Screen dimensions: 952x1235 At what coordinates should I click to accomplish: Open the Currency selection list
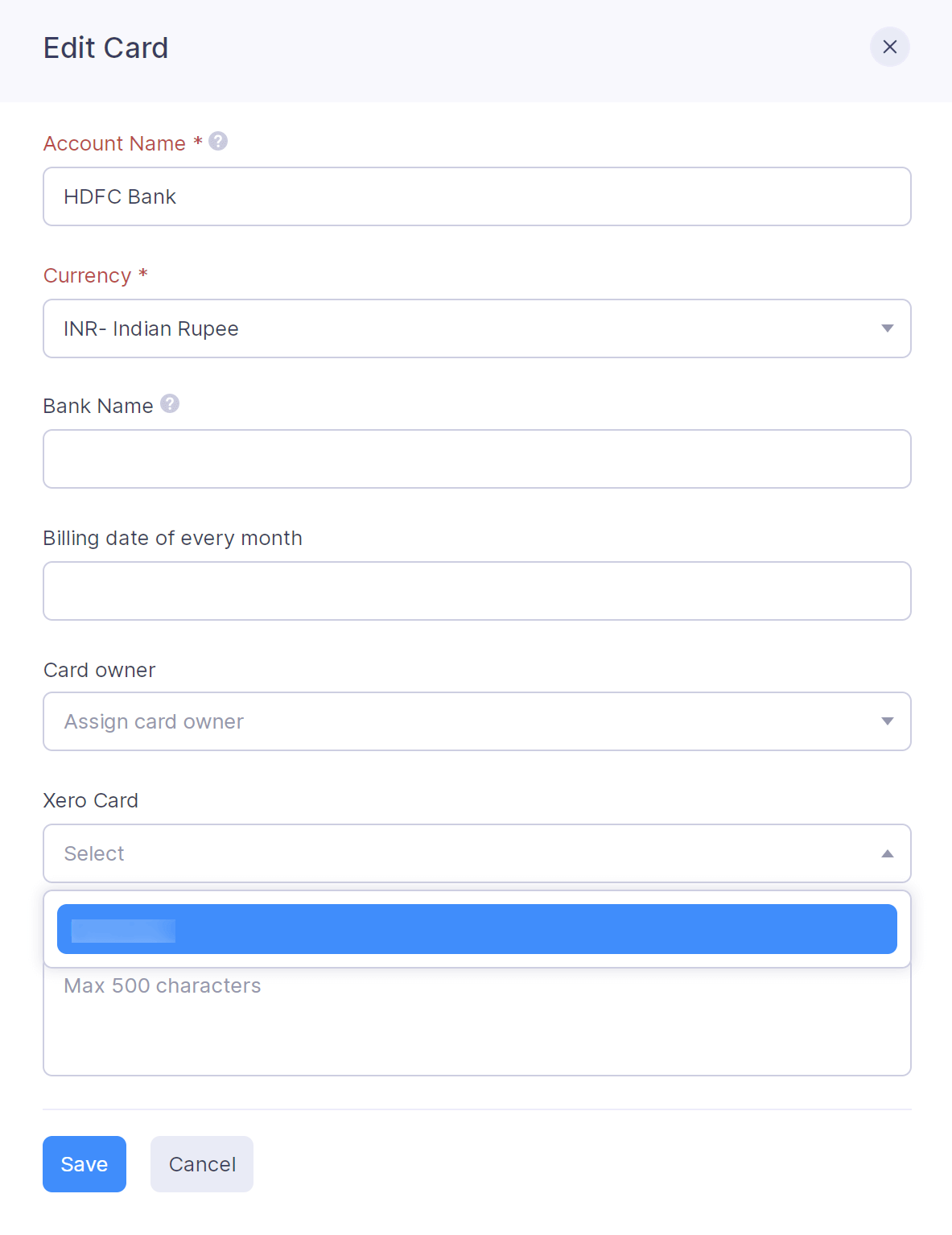[476, 328]
